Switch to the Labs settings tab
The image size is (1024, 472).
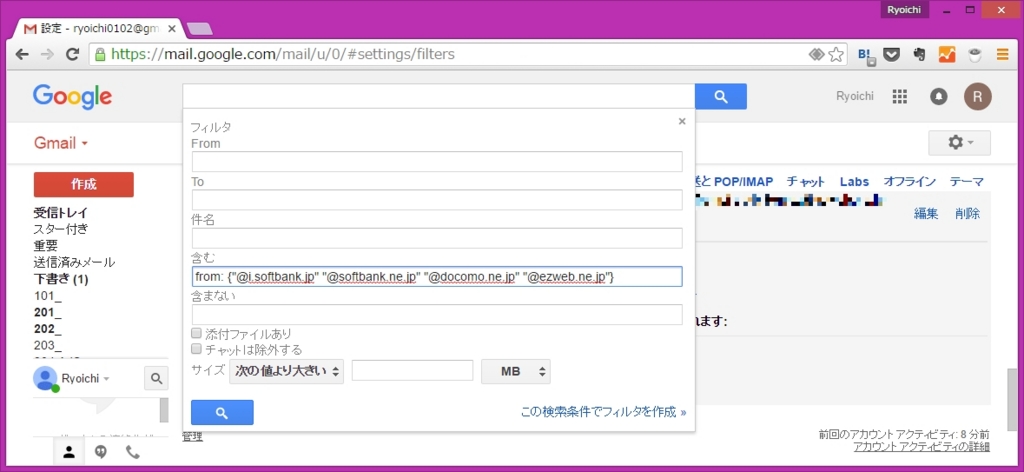854,181
